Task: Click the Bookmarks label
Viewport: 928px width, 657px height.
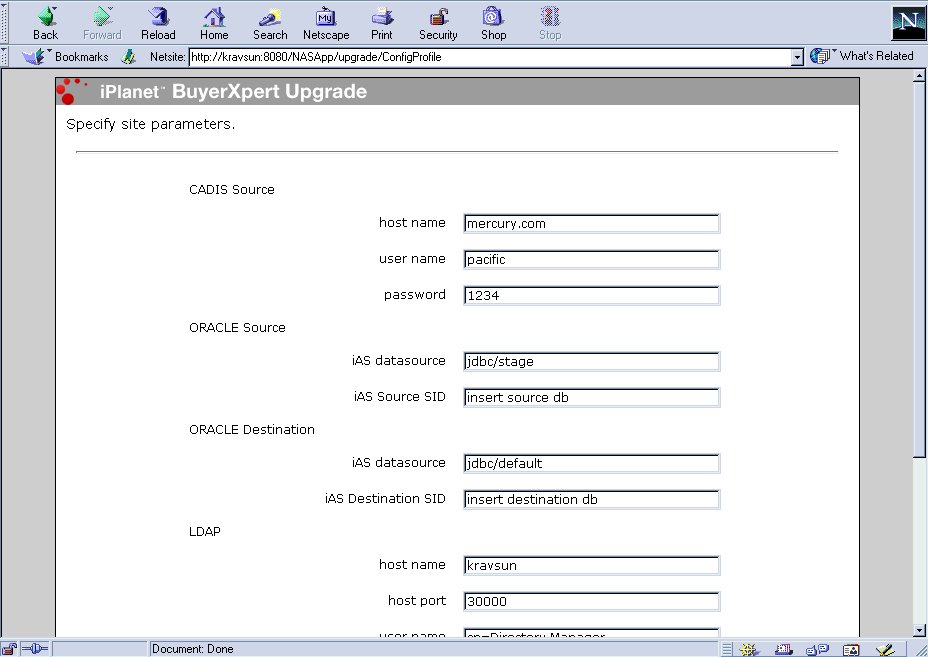Action: tap(82, 57)
